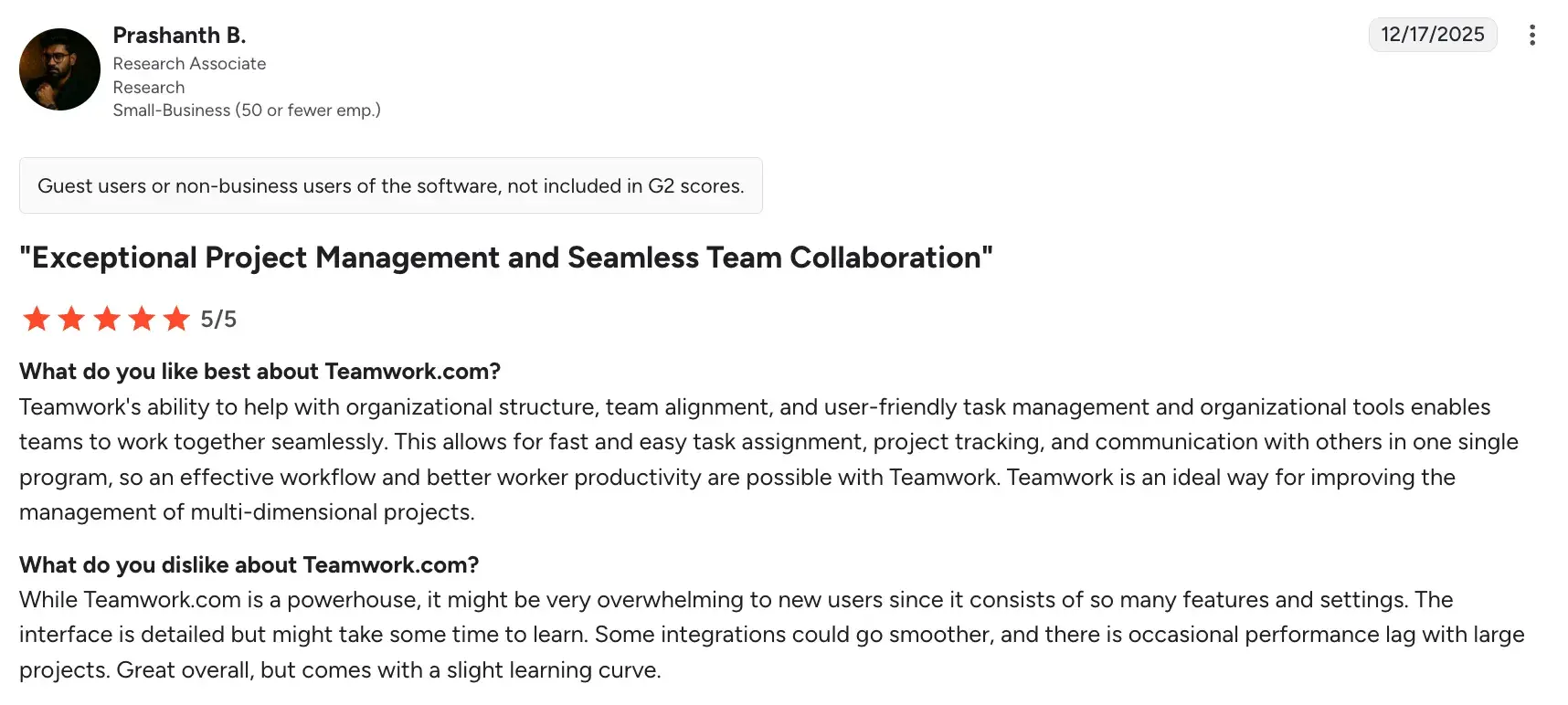This screenshot has height=705, width=1568.
Task: Open the review titled Exceptional Project Management
Action: click(x=505, y=258)
